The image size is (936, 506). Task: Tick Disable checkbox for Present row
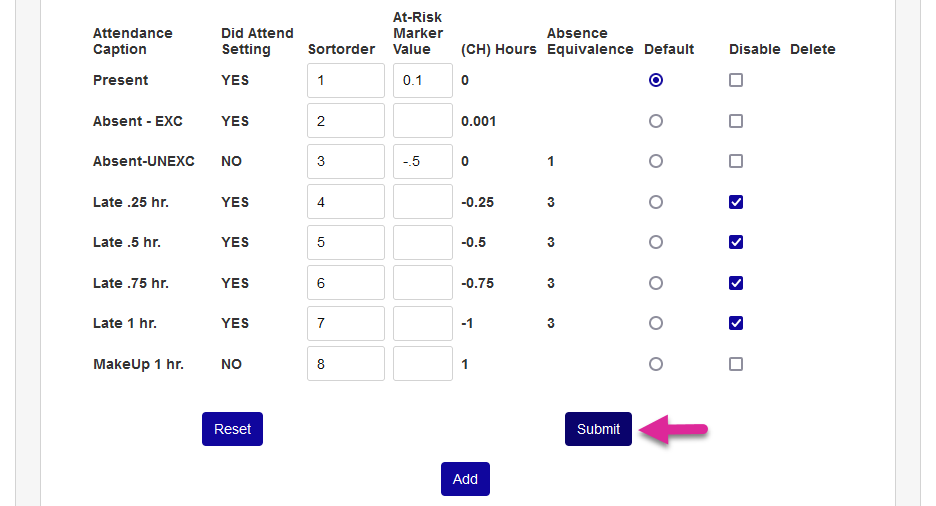[x=736, y=80]
